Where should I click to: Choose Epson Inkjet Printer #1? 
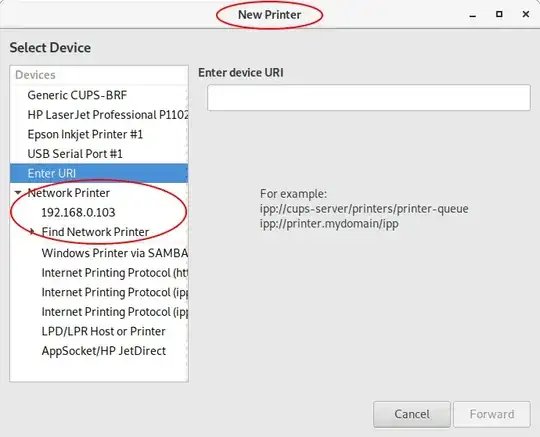(x=99, y=134)
